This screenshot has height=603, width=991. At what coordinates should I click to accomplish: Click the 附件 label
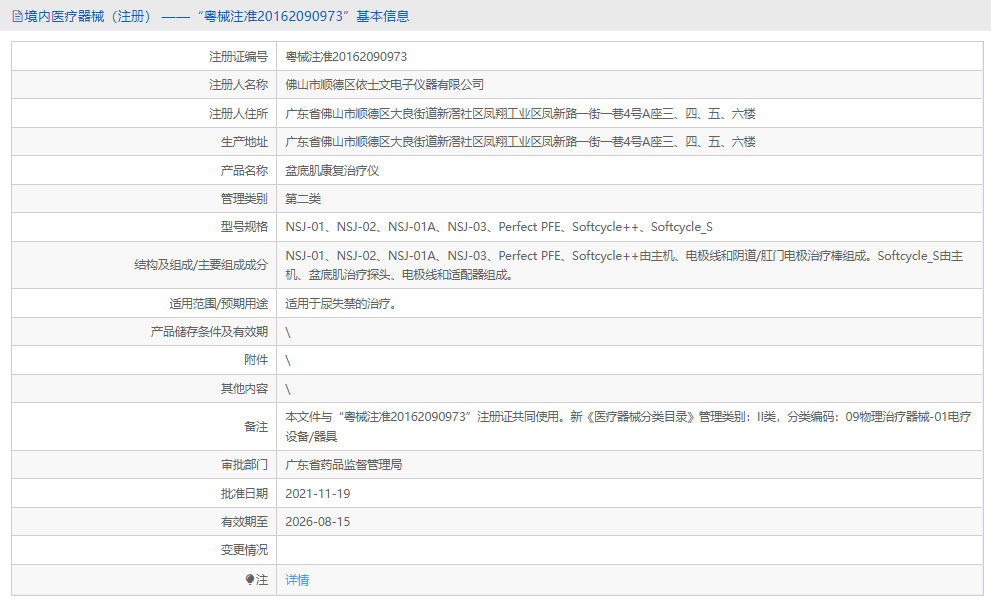[x=256, y=360]
